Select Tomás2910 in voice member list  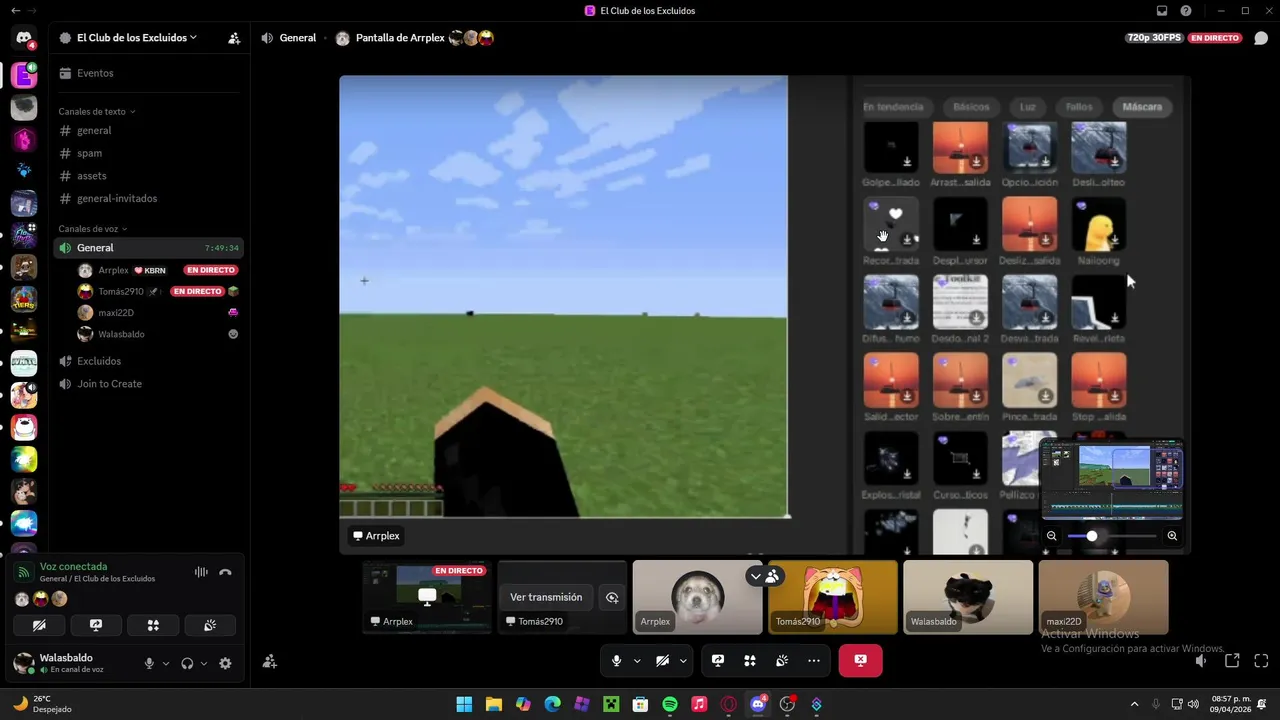pos(158,291)
